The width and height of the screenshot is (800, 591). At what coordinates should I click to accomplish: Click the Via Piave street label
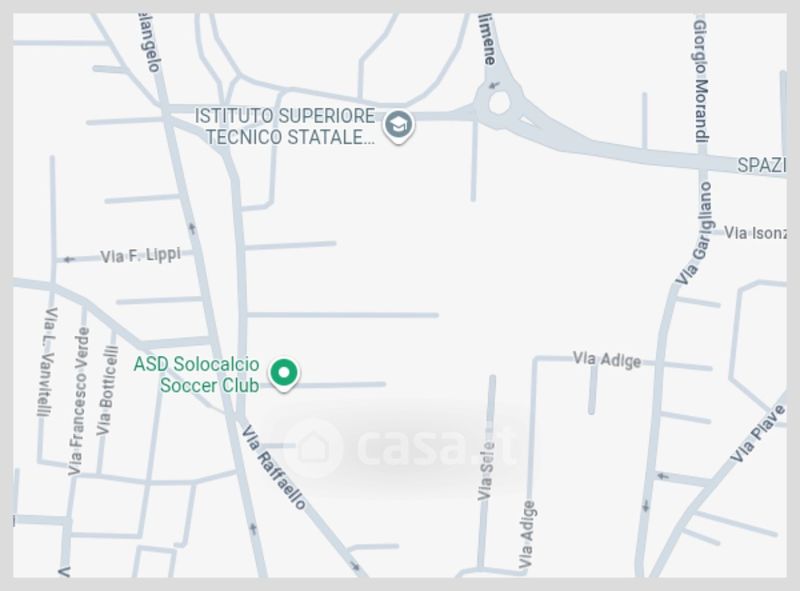(x=758, y=434)
